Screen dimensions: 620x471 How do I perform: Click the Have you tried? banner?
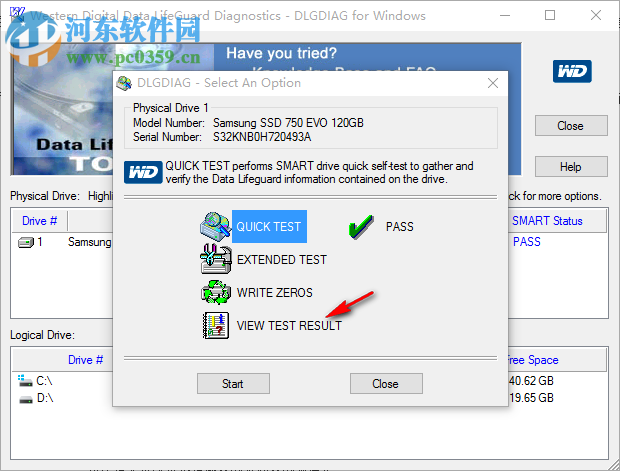[368, 57]
